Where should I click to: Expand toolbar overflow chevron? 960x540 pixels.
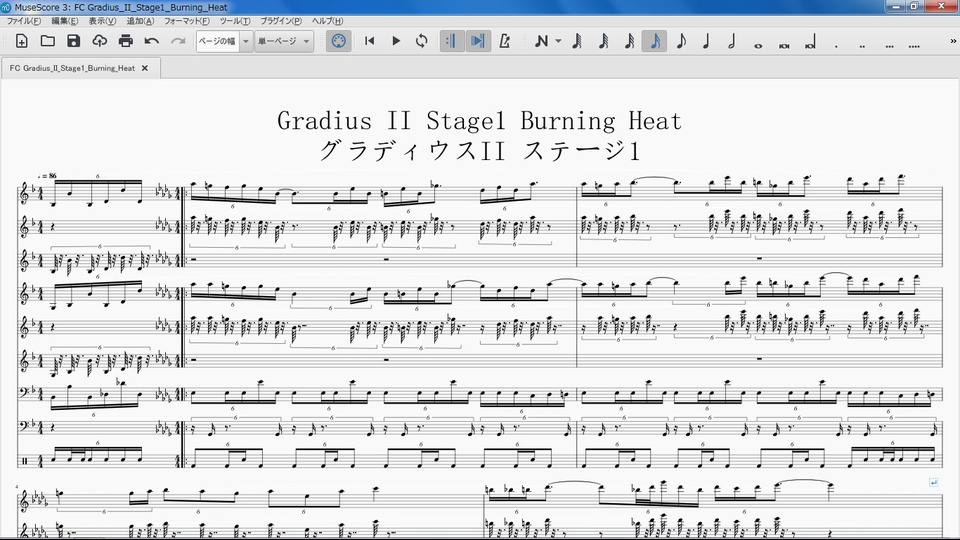point(953,41)
